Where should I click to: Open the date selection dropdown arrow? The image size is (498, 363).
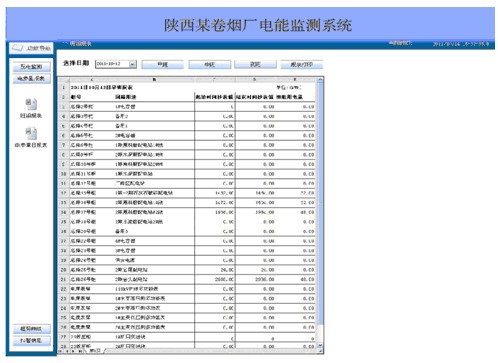[133, 64]
